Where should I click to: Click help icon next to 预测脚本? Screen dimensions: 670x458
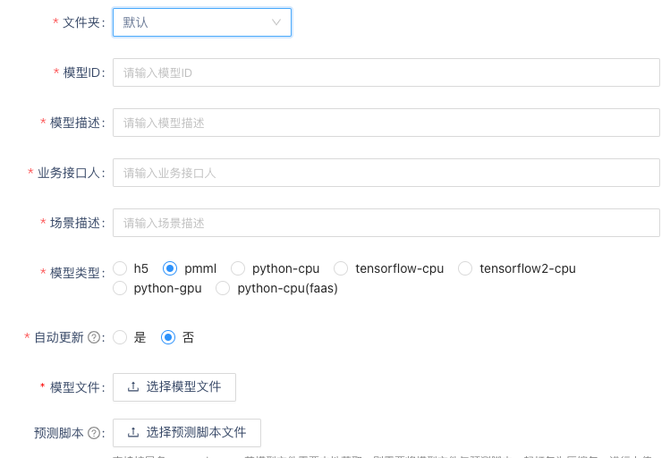pyautogui.click(x=95, y=433)
